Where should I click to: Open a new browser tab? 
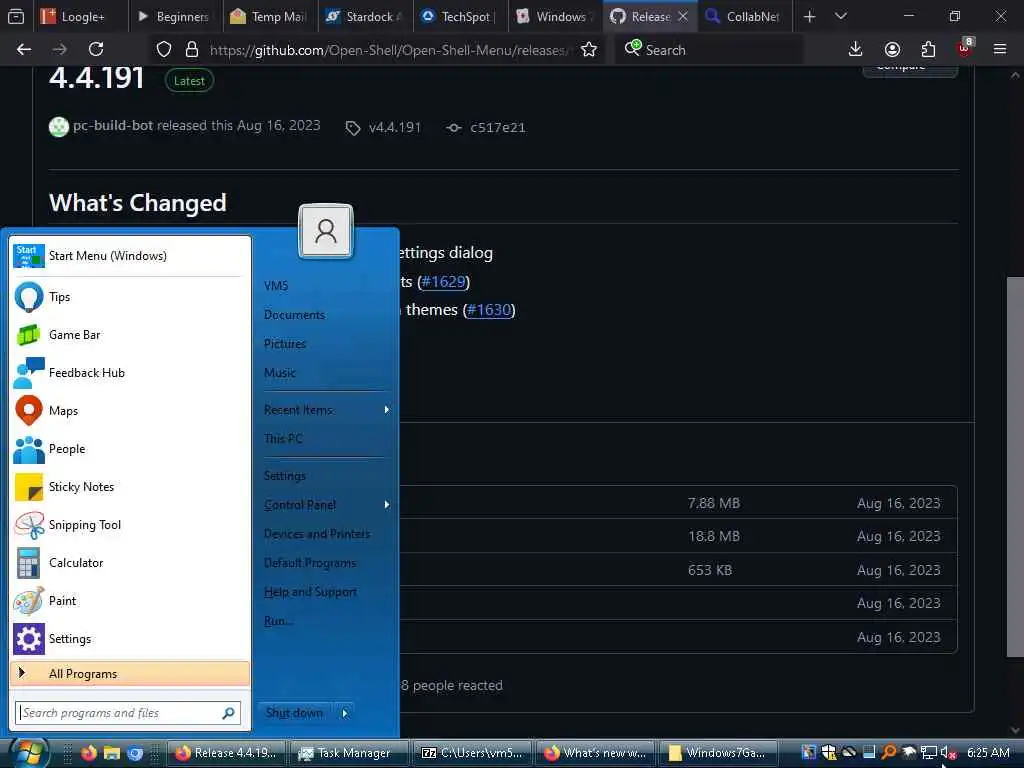[x=809, y=16]
